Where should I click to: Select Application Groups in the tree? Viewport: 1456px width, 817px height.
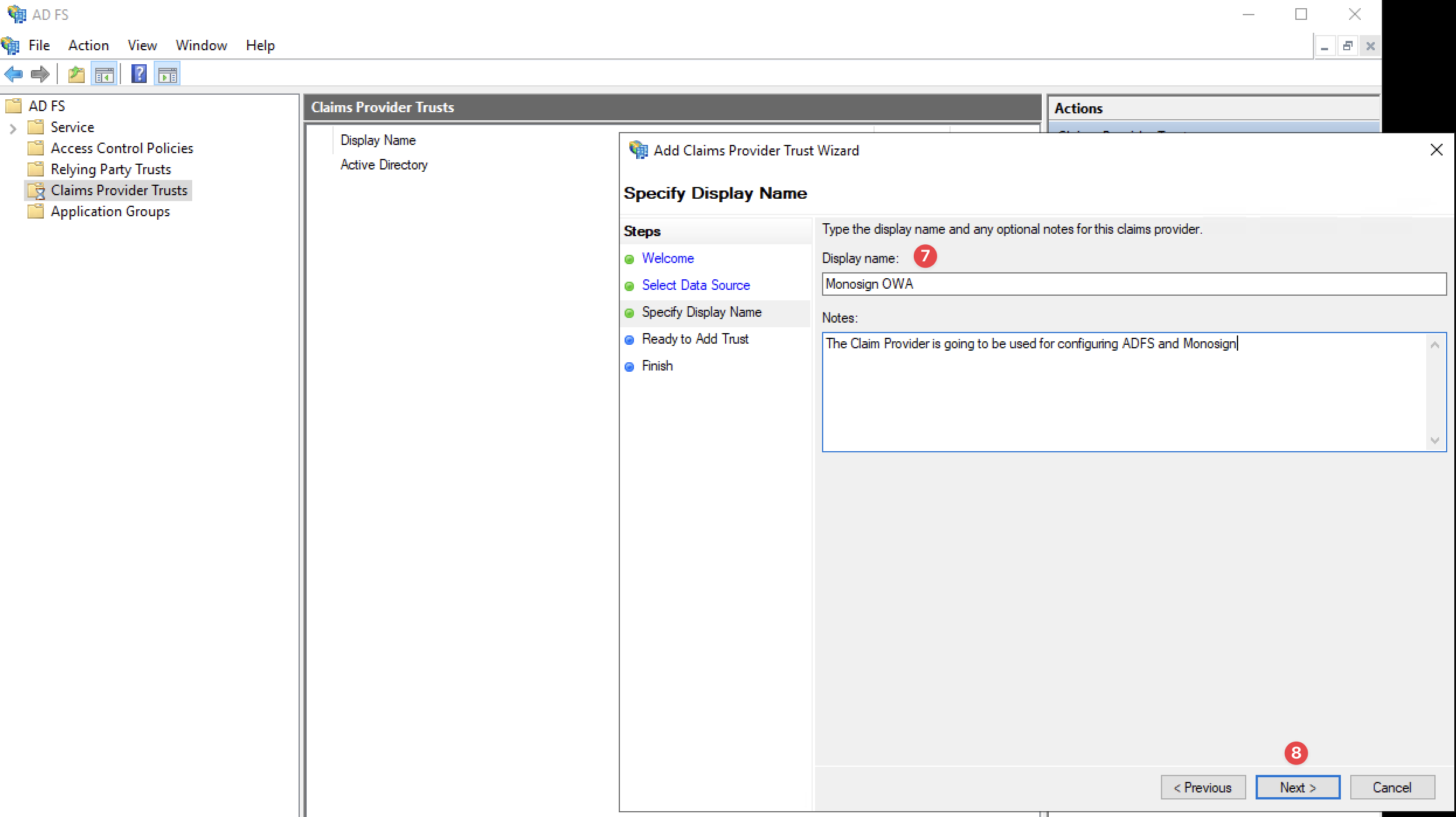click(x=110, y=211)
